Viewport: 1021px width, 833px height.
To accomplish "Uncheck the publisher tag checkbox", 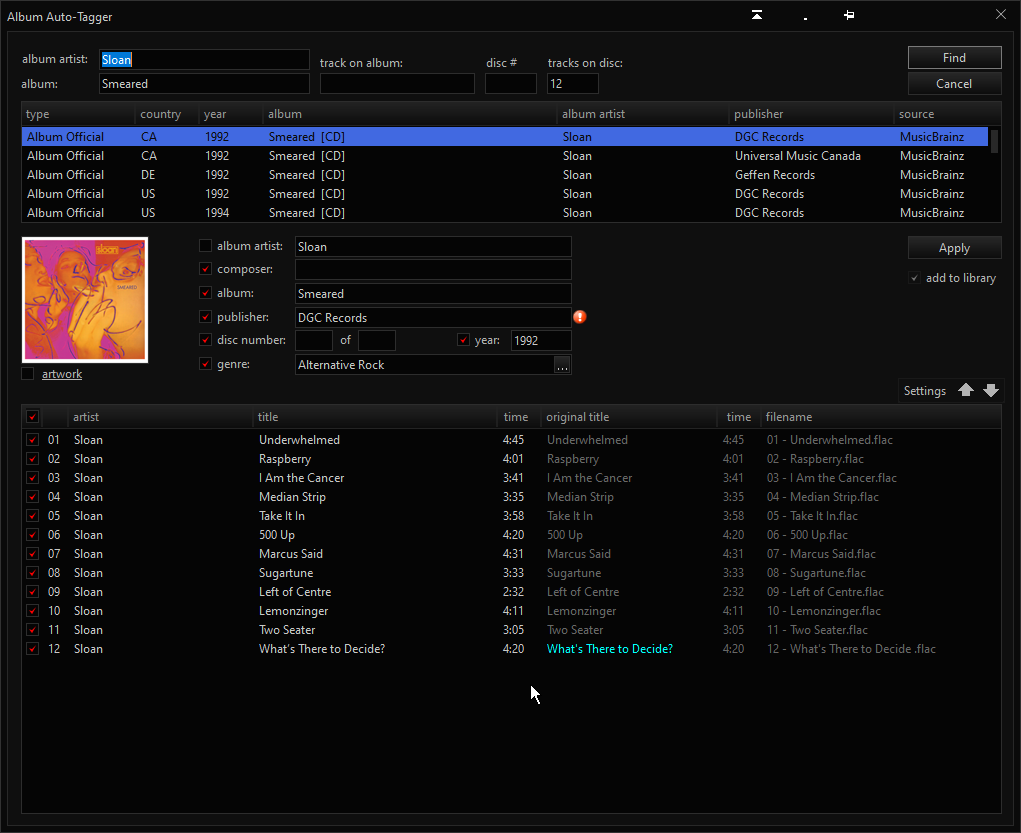I will (205, 317).
